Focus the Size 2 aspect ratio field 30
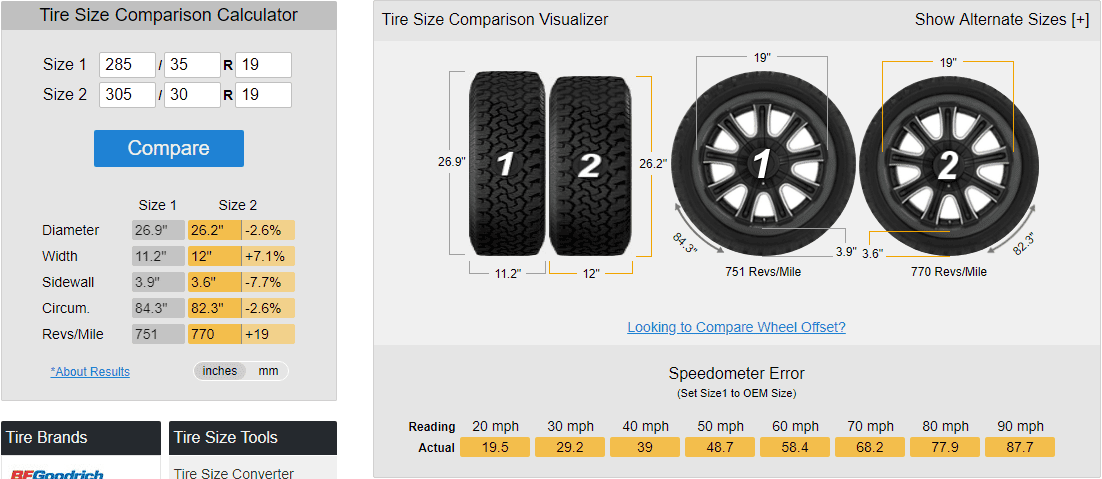This screenshot has height=479, width=1102. coord(193,95)
